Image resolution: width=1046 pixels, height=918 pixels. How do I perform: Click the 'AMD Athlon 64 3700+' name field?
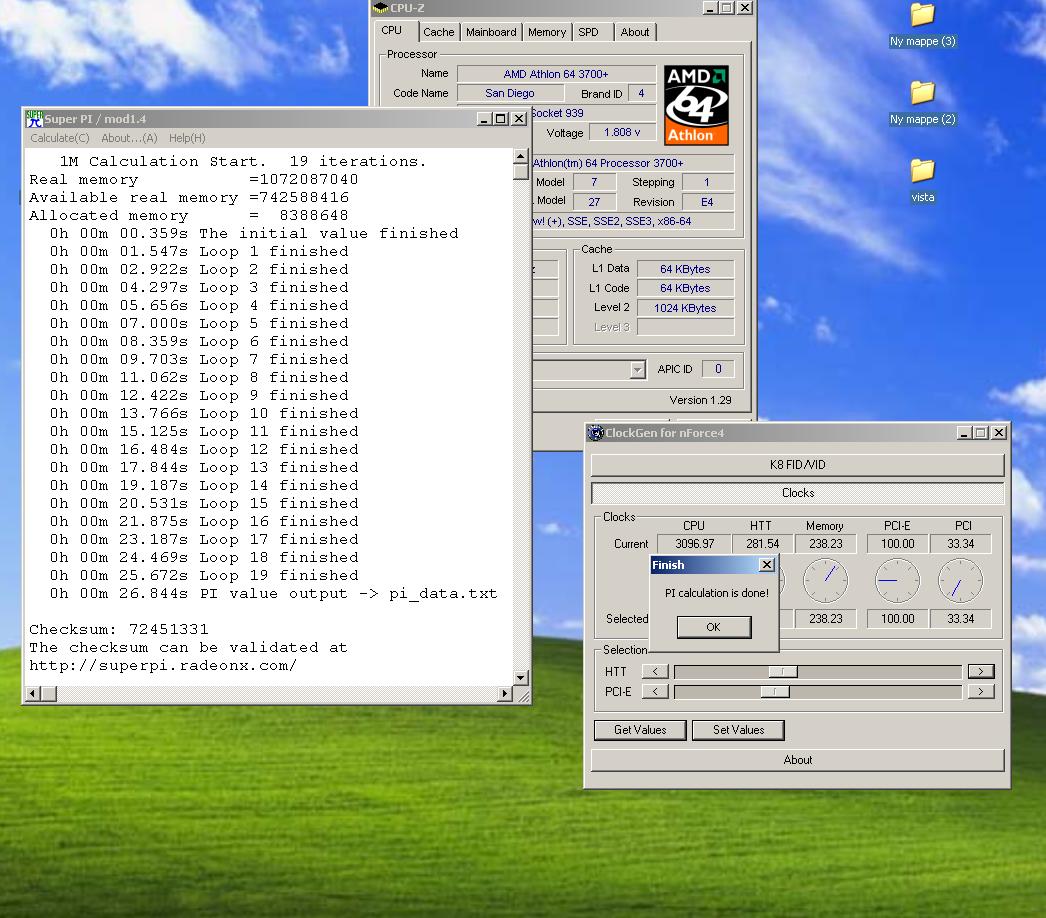click(x=556, y=73)
